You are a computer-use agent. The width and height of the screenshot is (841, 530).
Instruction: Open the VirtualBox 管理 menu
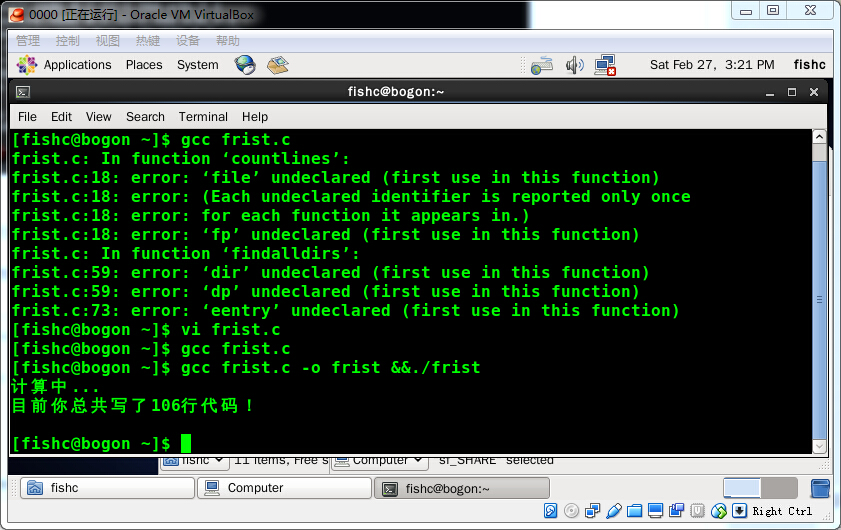[28, 41]
